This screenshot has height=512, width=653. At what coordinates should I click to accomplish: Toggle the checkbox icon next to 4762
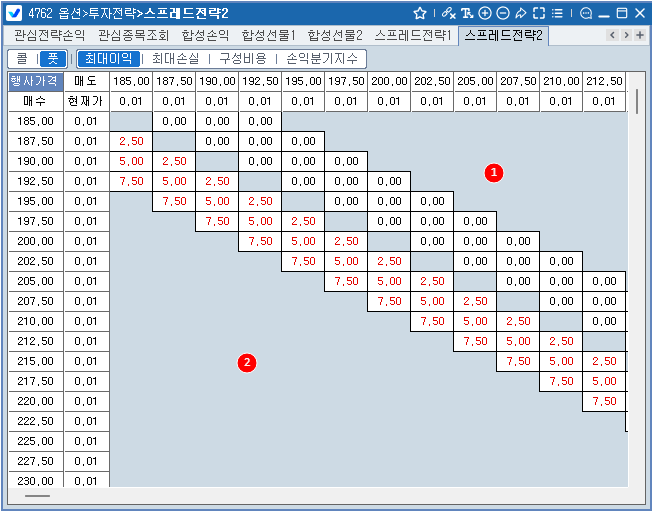click(14, 13)
